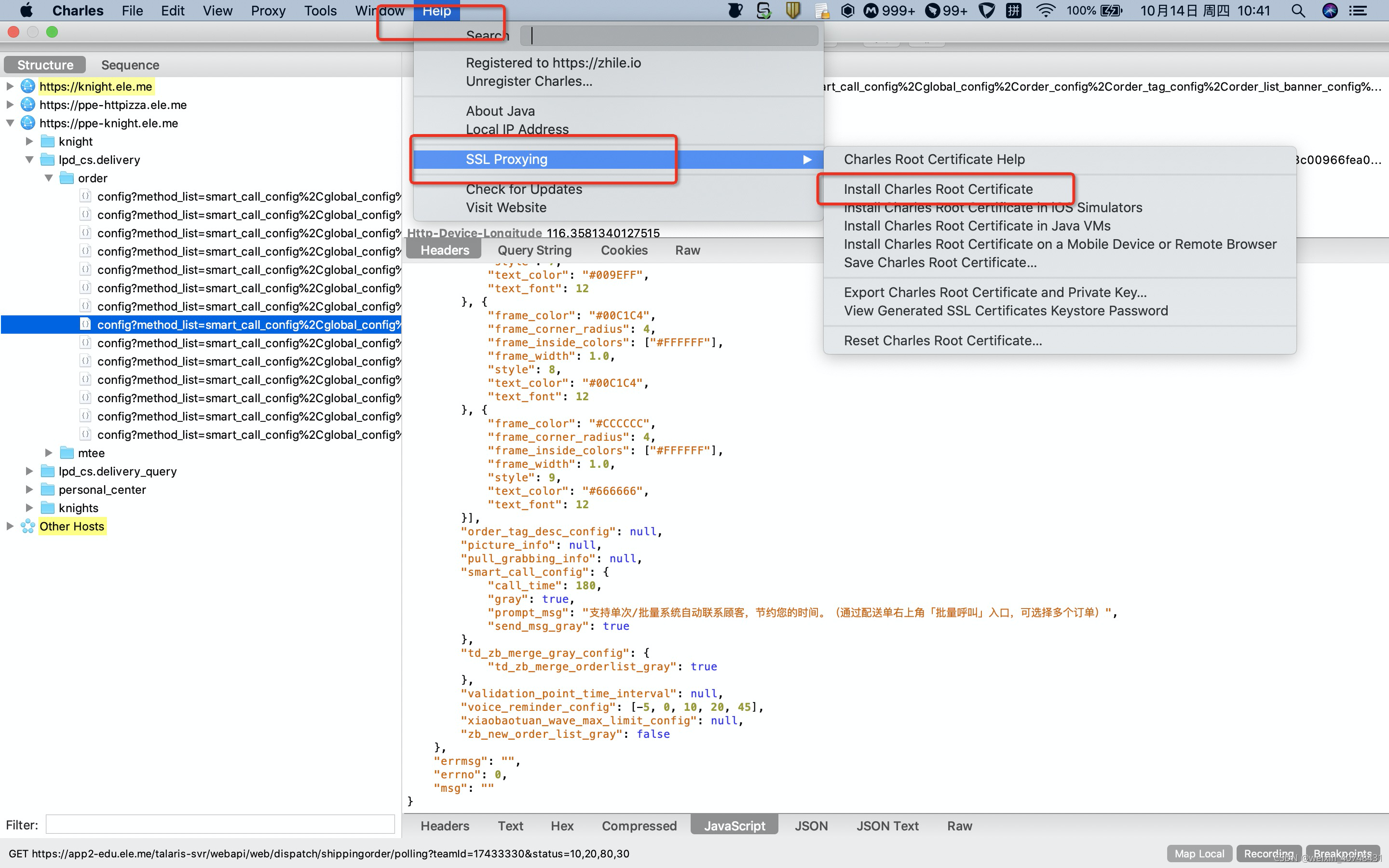Click the yellow shield icon in menu bar
This screenshot has width=1389, height=868.
coord(793,10)
